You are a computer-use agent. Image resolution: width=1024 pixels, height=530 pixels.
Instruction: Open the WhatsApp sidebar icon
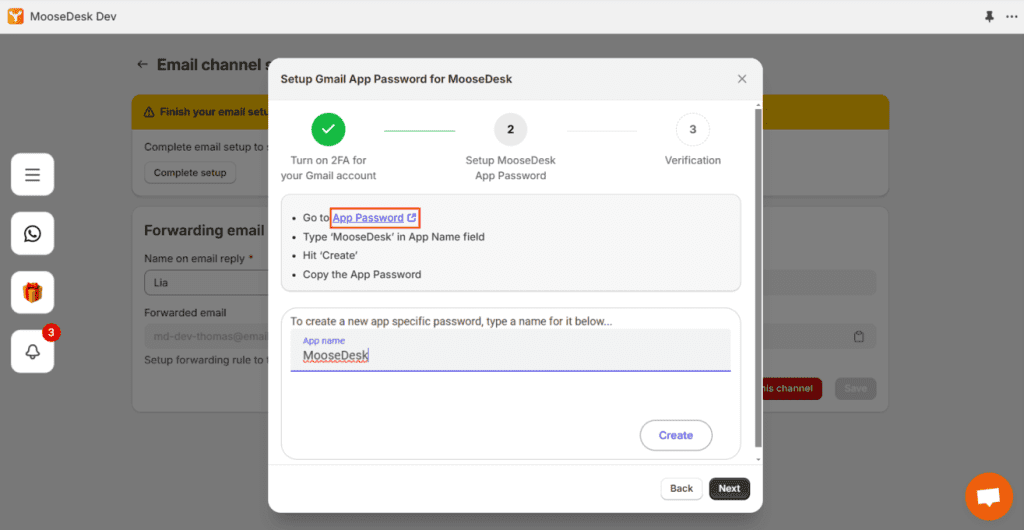coord(33,233)
